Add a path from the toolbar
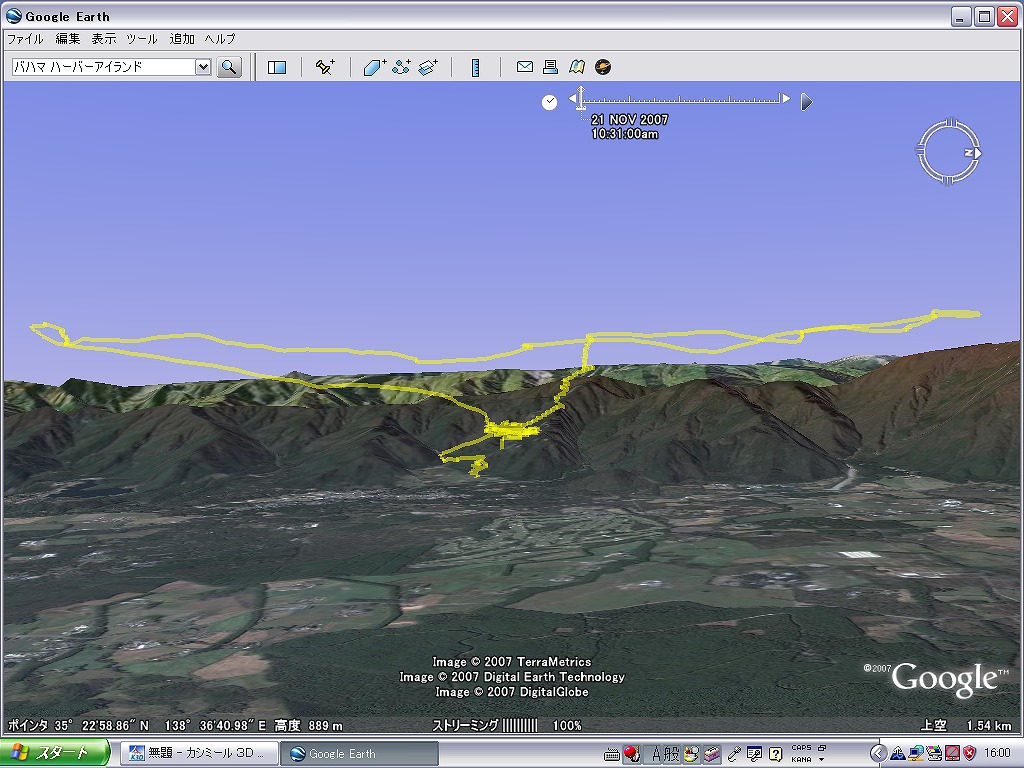The width and height of the screenshot is (1024, 768). [x=401, y=67]
